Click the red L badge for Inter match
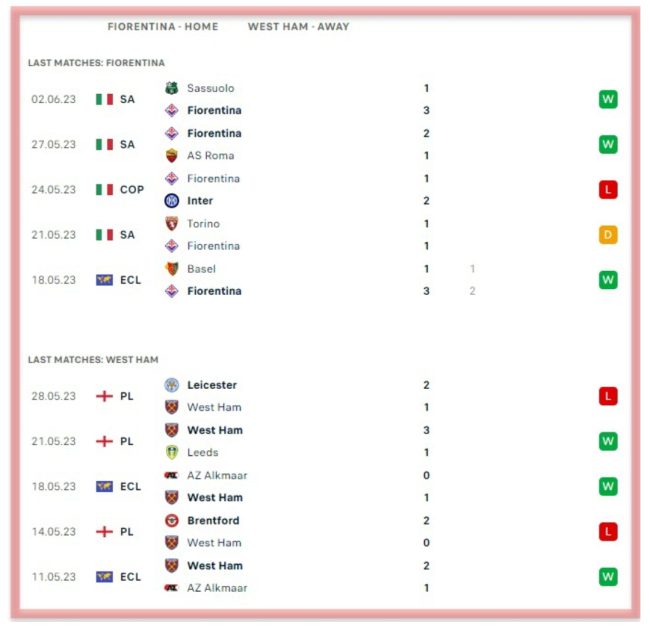 tap(608, 189)
